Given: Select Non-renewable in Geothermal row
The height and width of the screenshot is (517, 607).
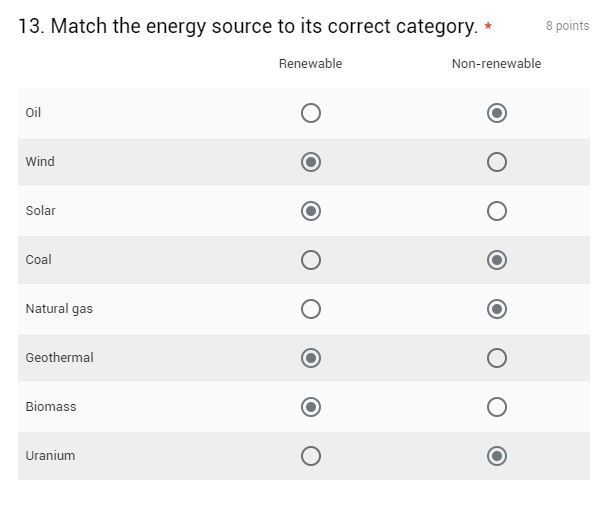Looking at the screenshot, I should click(496, 358).
